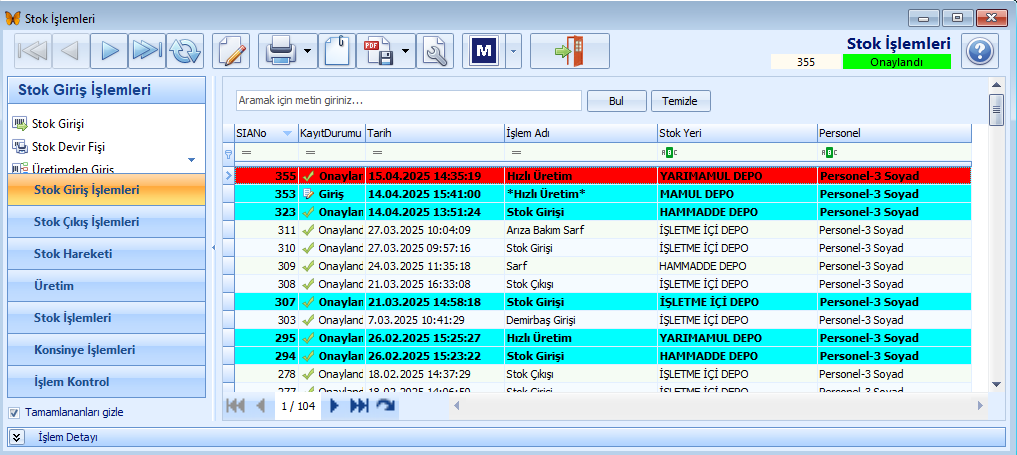Image resolution: width=1017 pixels, height=455 pixels.
Task: Open Stok Çıkış İşlemleri navigation group
Action: [x=107, y=222]
